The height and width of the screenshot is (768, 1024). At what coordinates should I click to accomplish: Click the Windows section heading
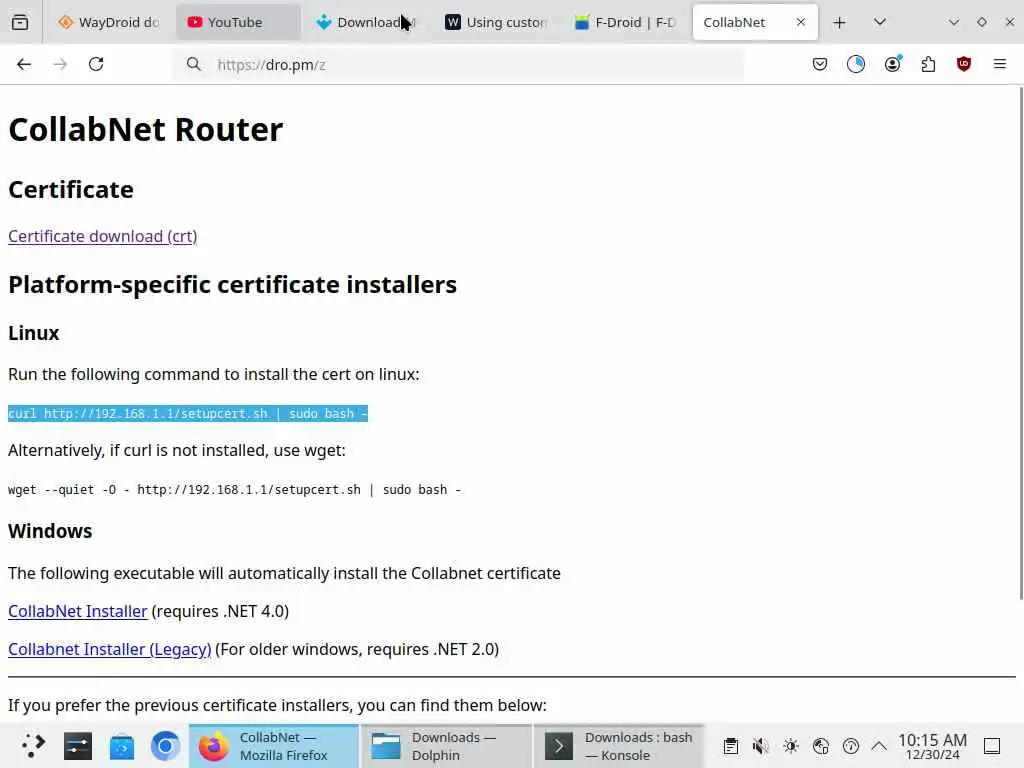click(x=50, y=531)
